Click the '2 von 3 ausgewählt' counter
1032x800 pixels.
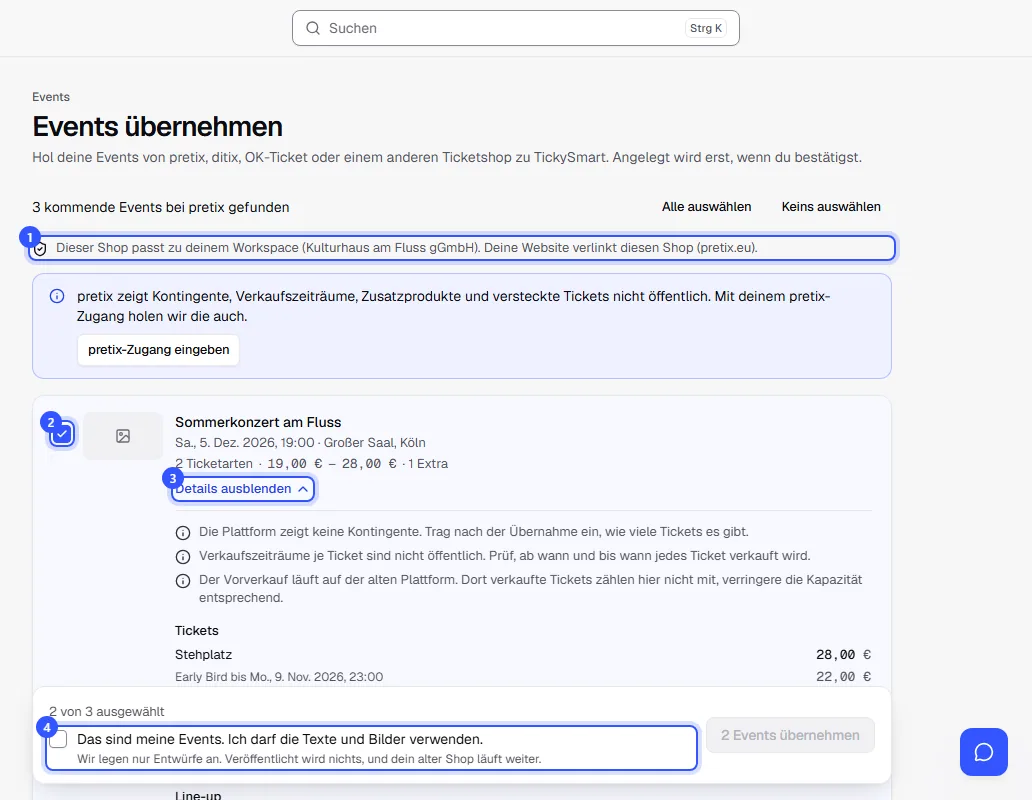click(x=107, y=712)
